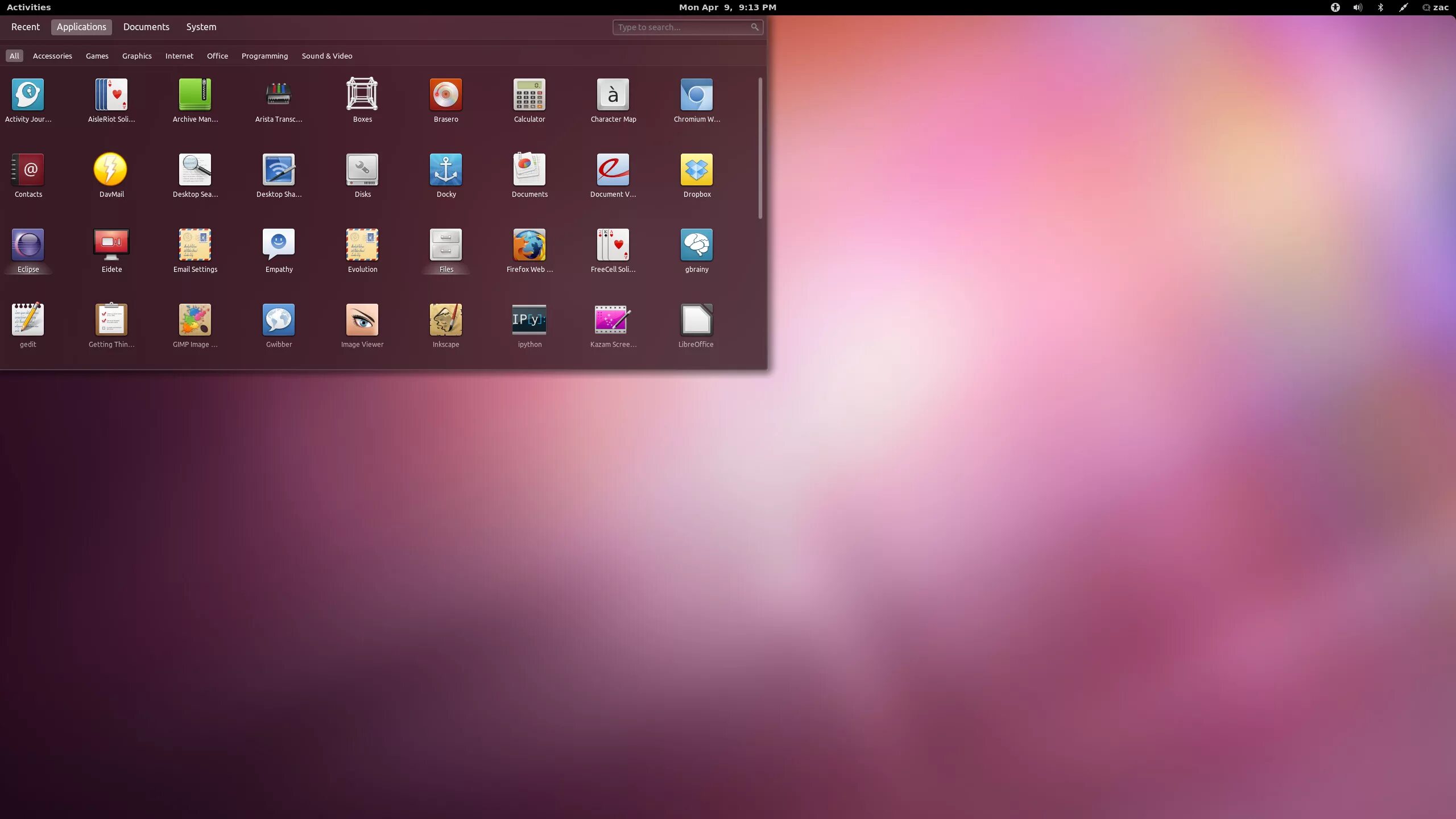
Task: Launch GIMP Image Editor
Action: pyautogui.click(x=195, y=320)
